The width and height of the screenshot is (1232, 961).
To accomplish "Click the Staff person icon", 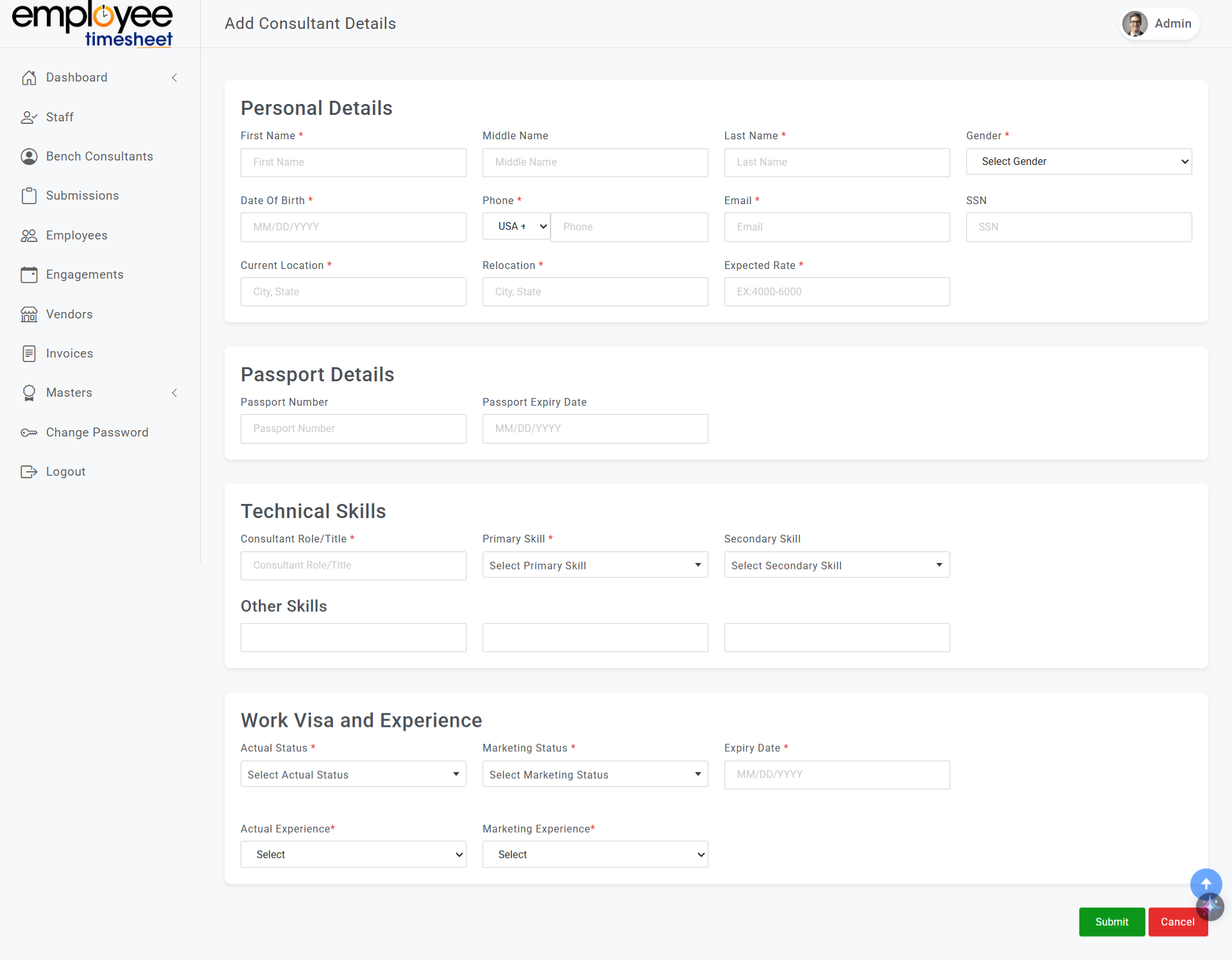I will pyautogui.click(x=29, y=117).
